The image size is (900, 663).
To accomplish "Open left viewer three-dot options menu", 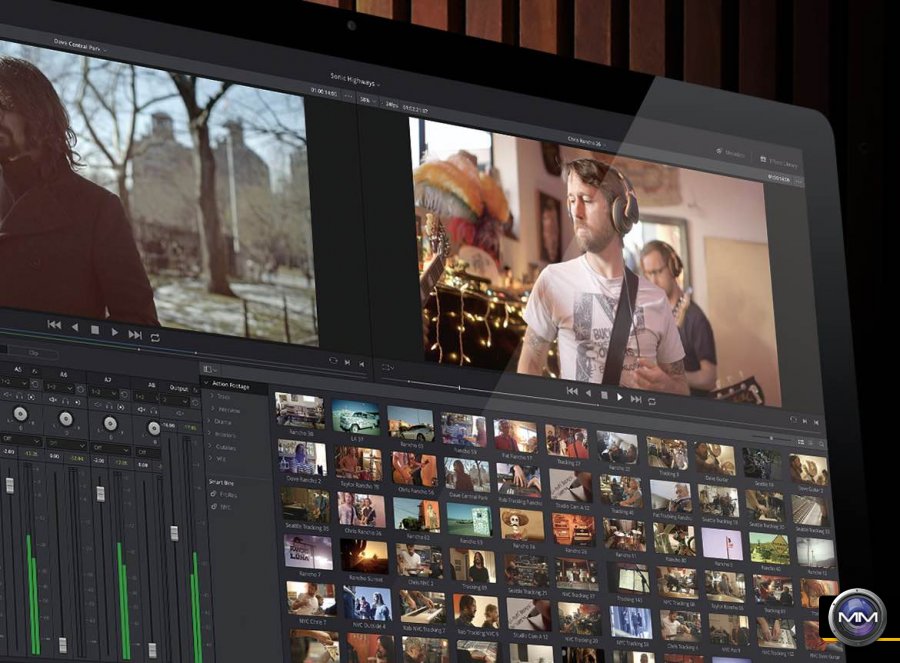I will [x=348, y=96].
